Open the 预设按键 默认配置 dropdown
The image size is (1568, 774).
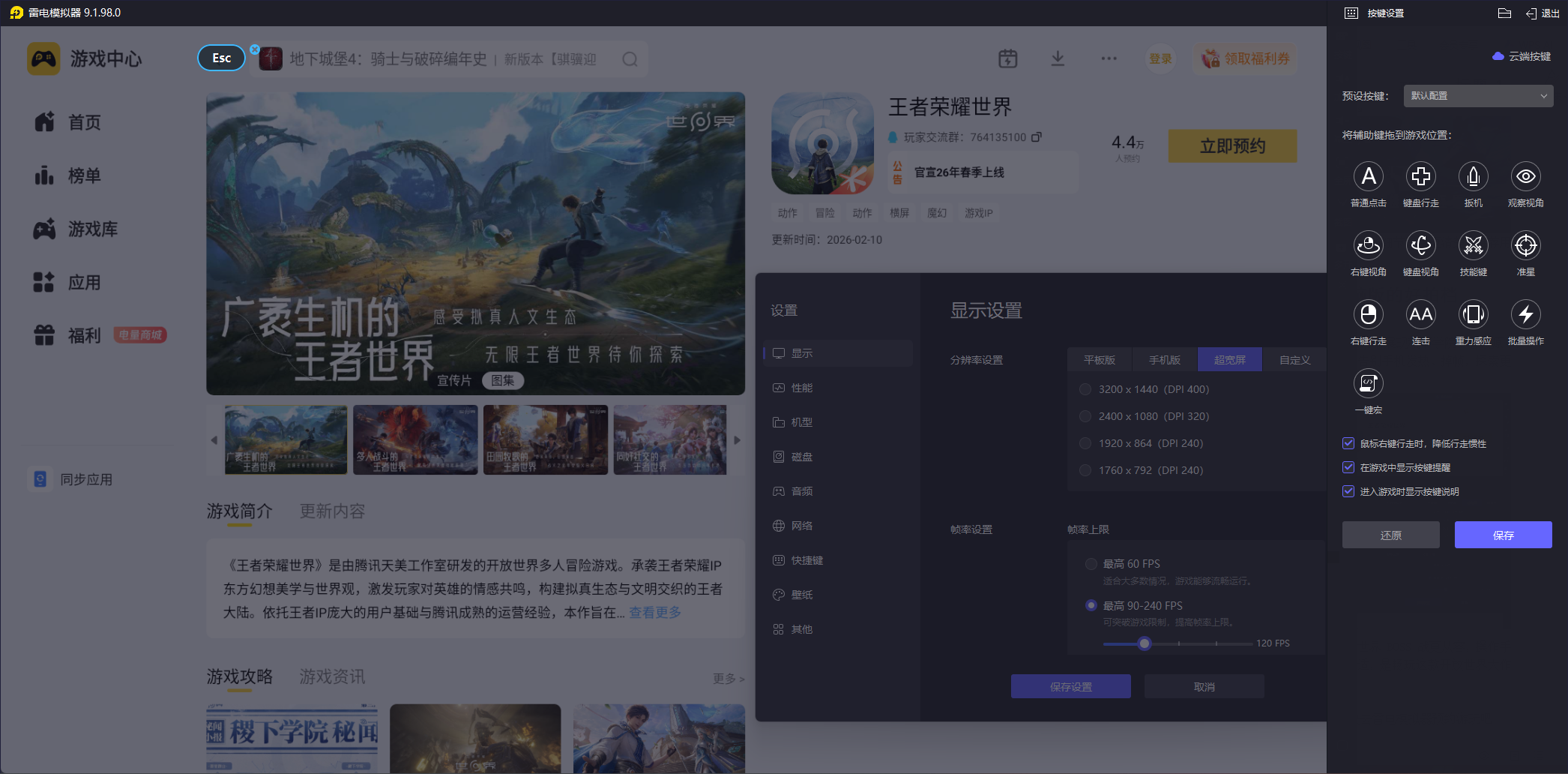[x=1478, y=96]
